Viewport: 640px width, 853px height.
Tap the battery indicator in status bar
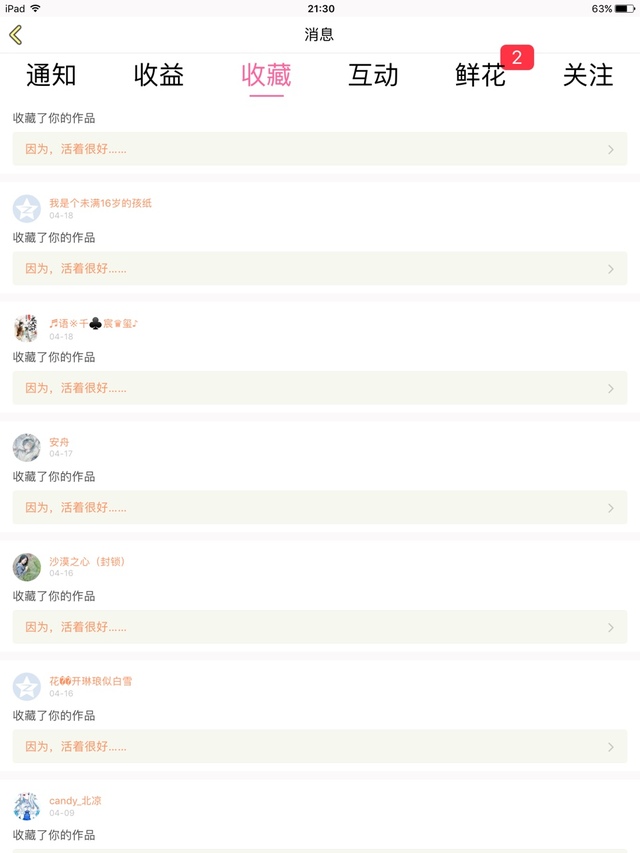click(x=625, y=8)
